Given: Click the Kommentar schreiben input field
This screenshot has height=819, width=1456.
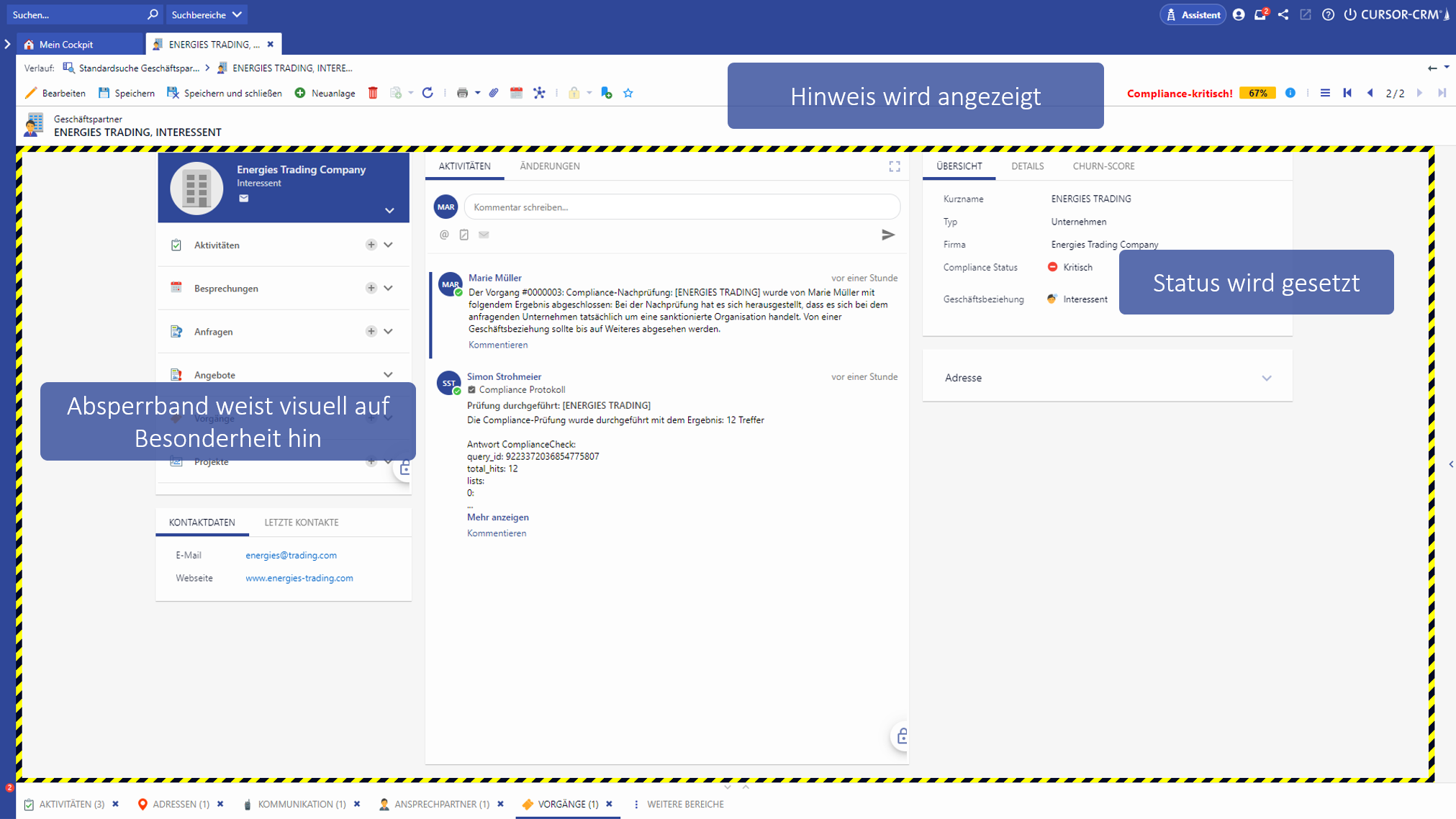Looking at the screenshot, I should [x=681, y=207].
